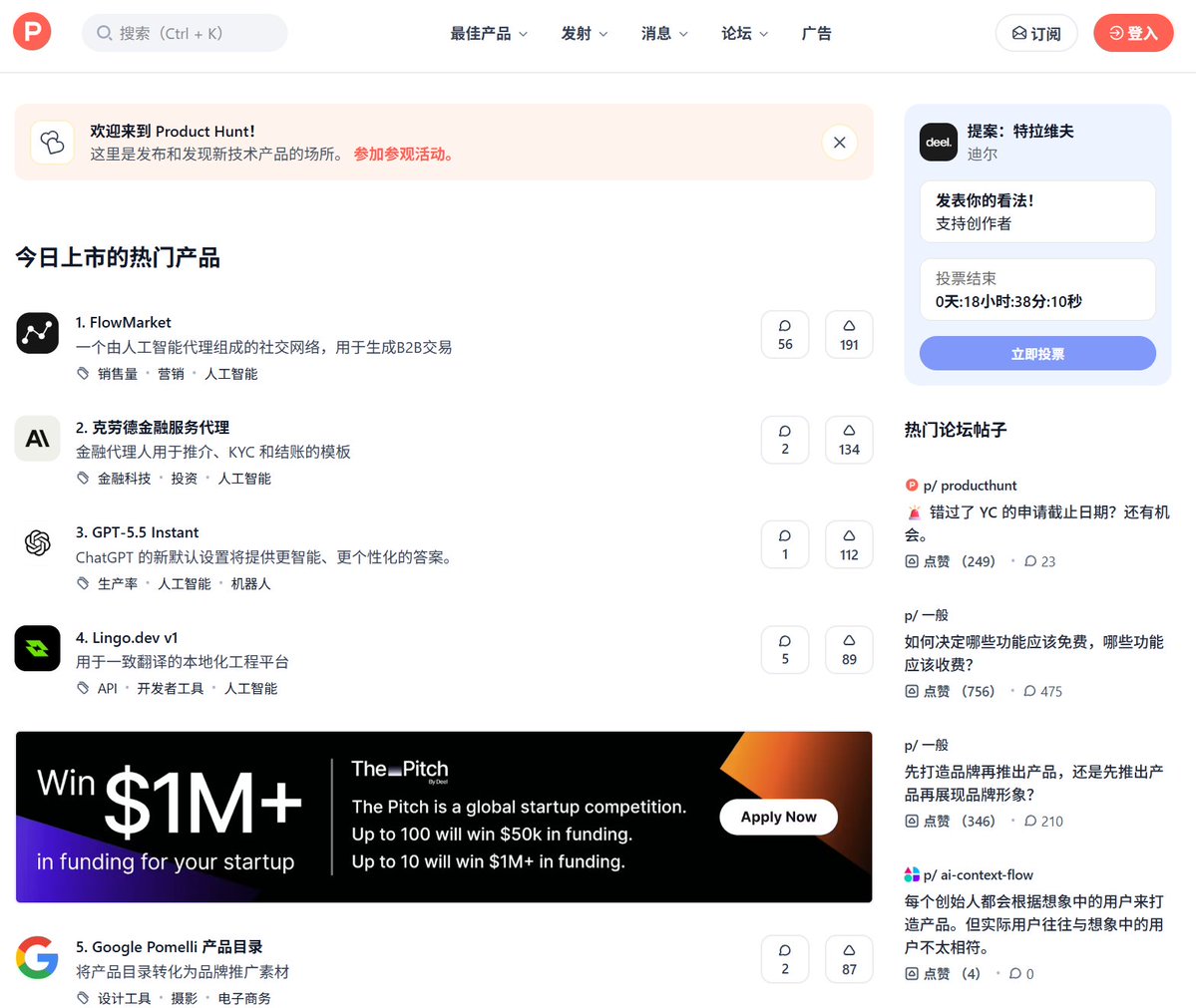This screenshot has width=1196, height=1008.
Task: Open post 如何决定哪些功能应该免费
Action: pos(1034,653)
